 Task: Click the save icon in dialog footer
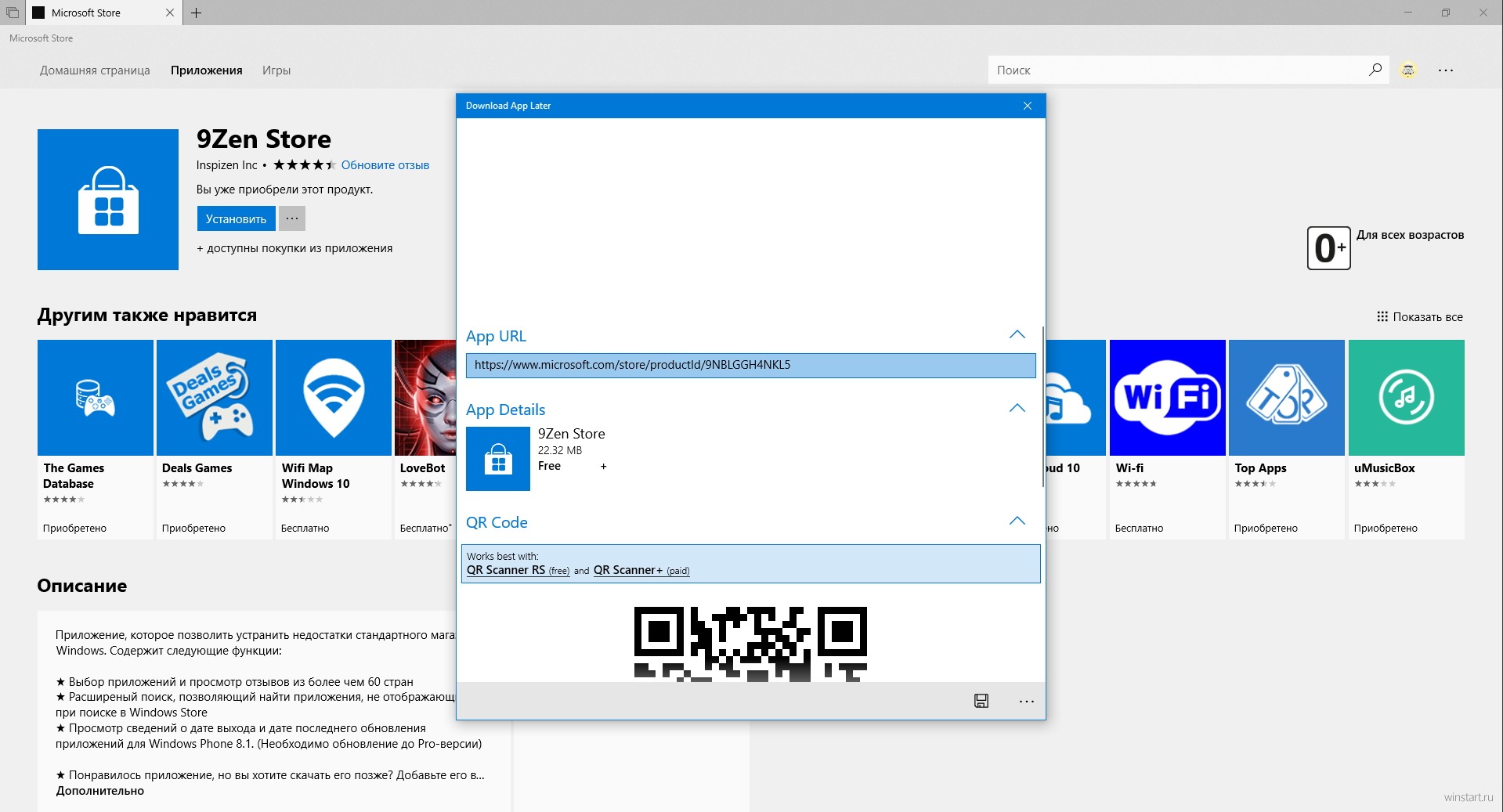(981, 701)
